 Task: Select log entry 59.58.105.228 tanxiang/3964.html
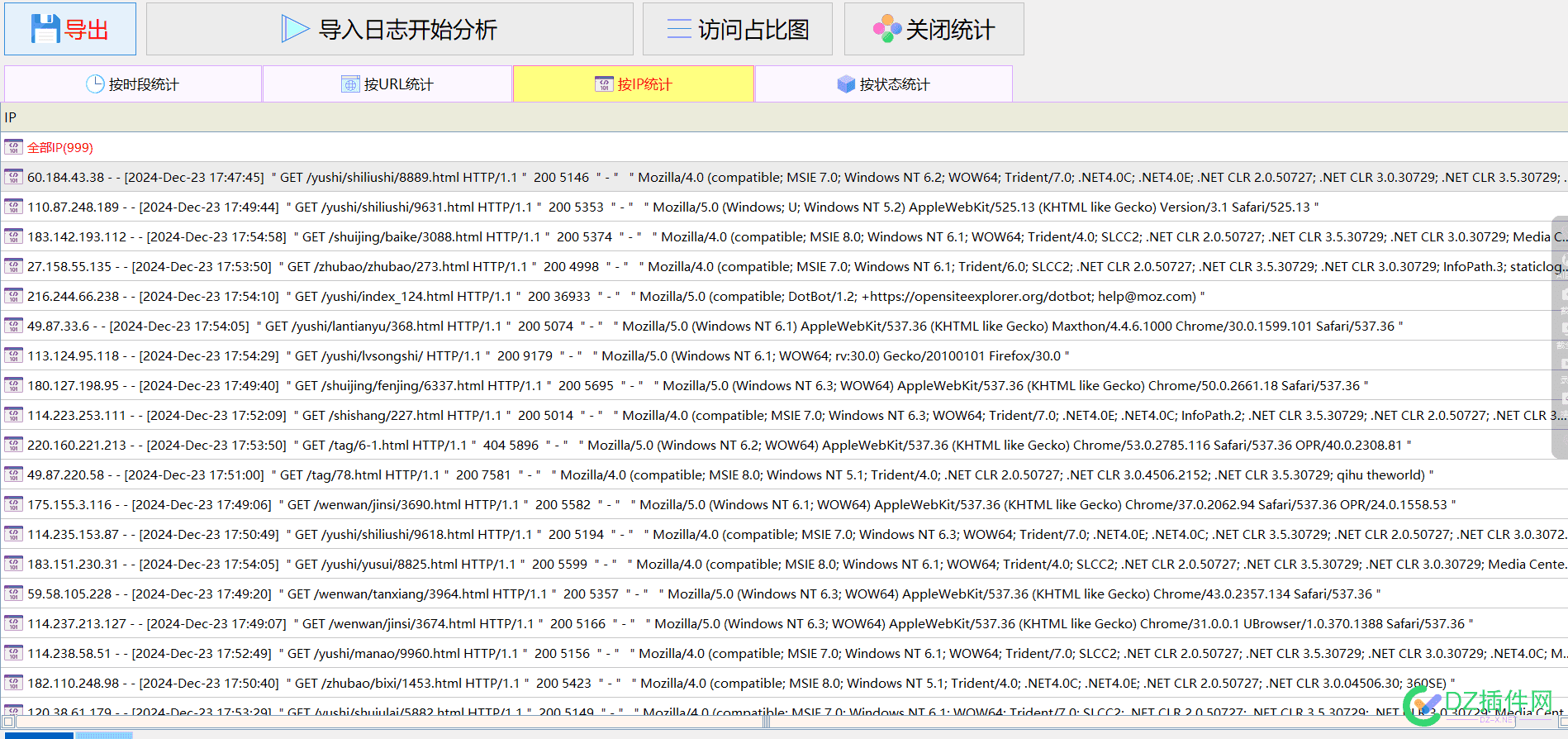(784, 594)
